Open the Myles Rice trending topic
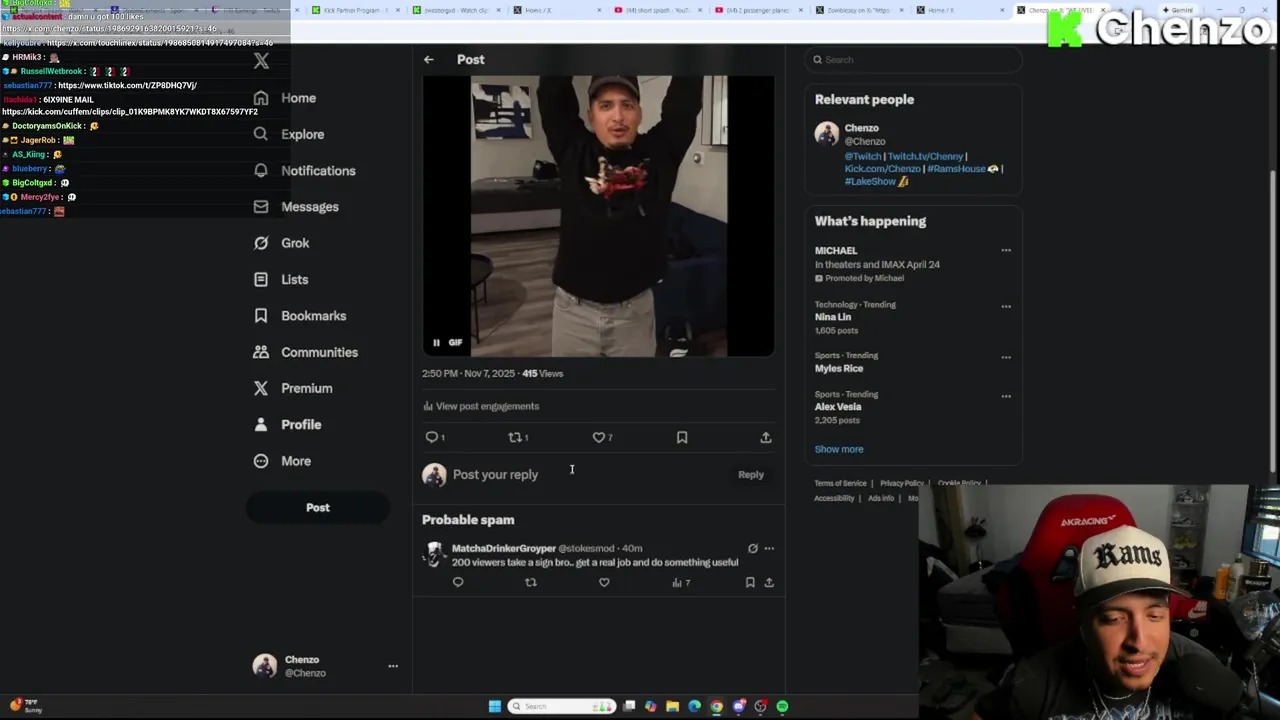Screen dimensions: 1280x720 (x=839, y=368)
